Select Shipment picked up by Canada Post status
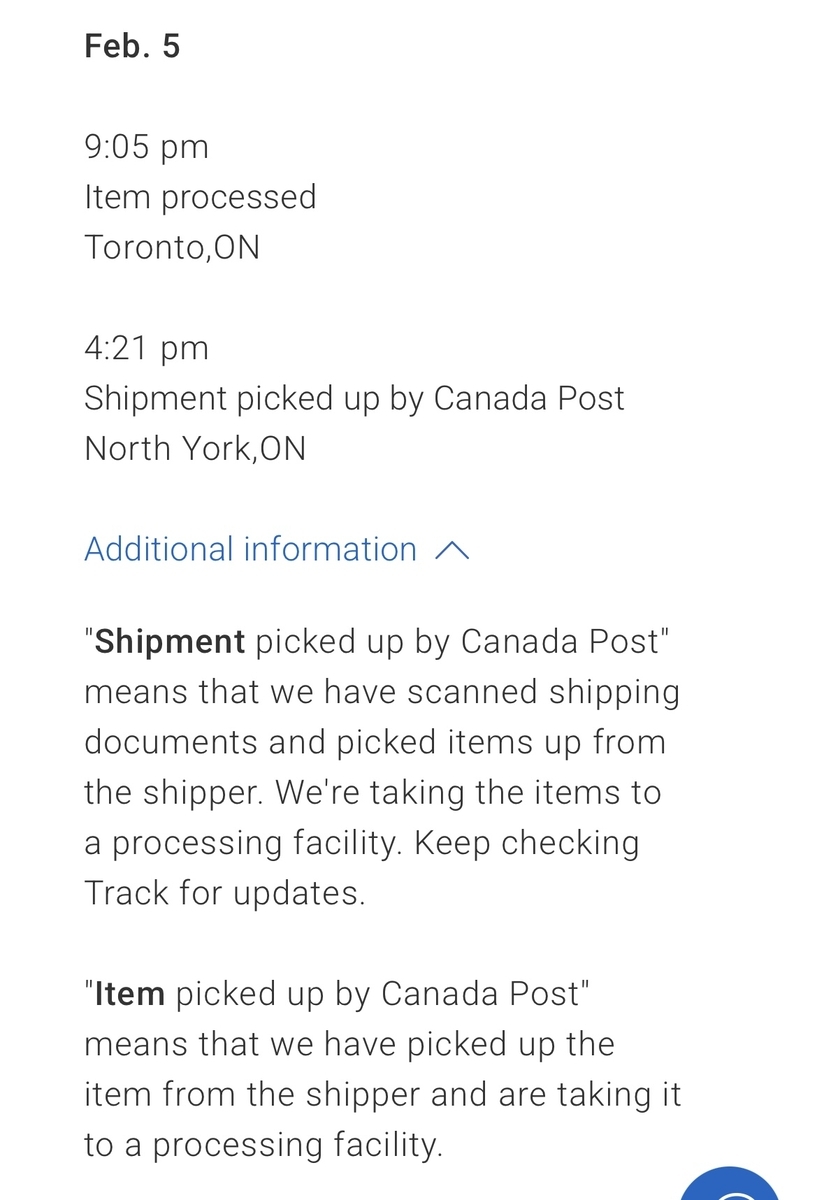The width and height of the screenshot is (824, 1200). point(354,398)
